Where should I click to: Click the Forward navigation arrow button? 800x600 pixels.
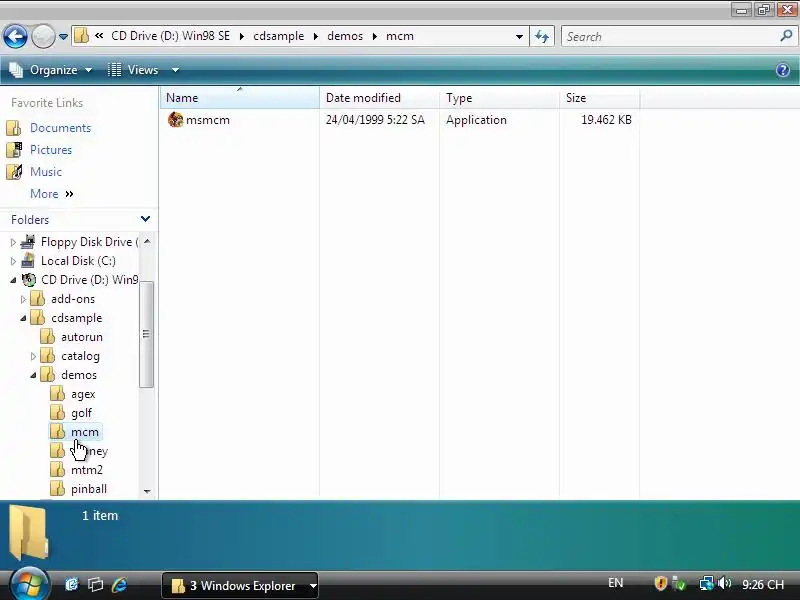click(x=43, y=37)
